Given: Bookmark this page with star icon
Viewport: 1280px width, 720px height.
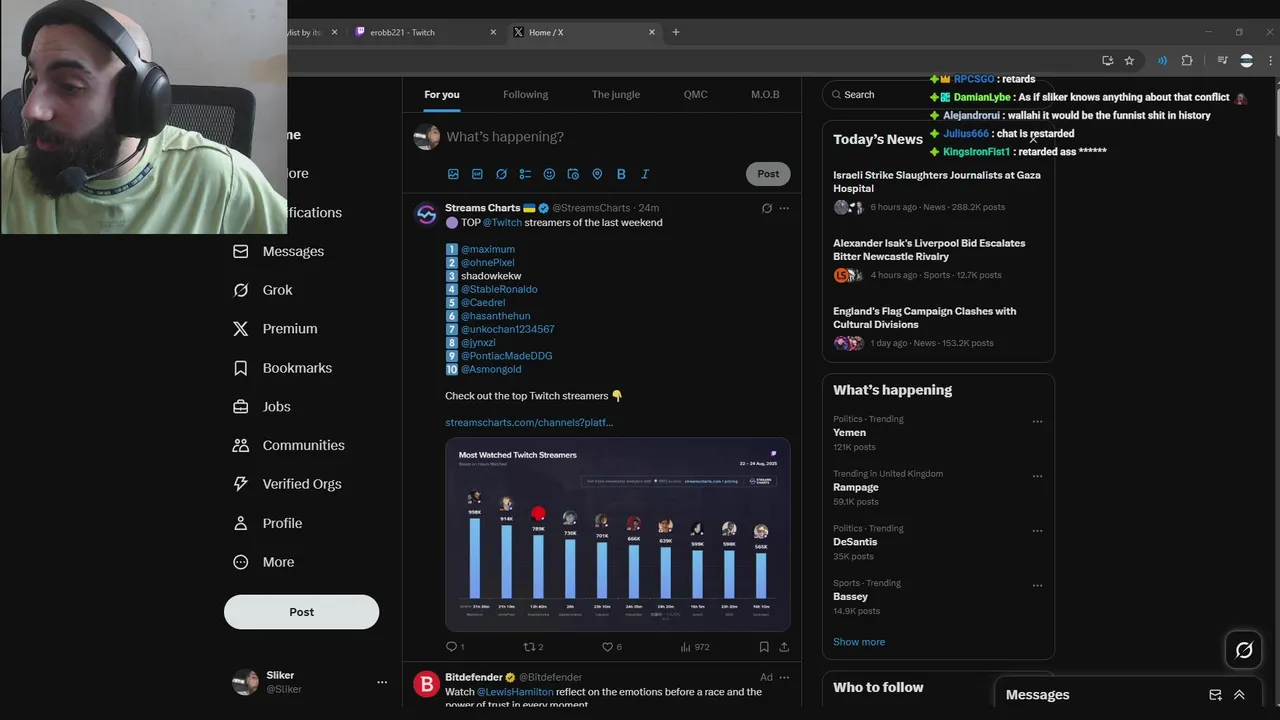Looking at the screenshot, I should 1129,61.
